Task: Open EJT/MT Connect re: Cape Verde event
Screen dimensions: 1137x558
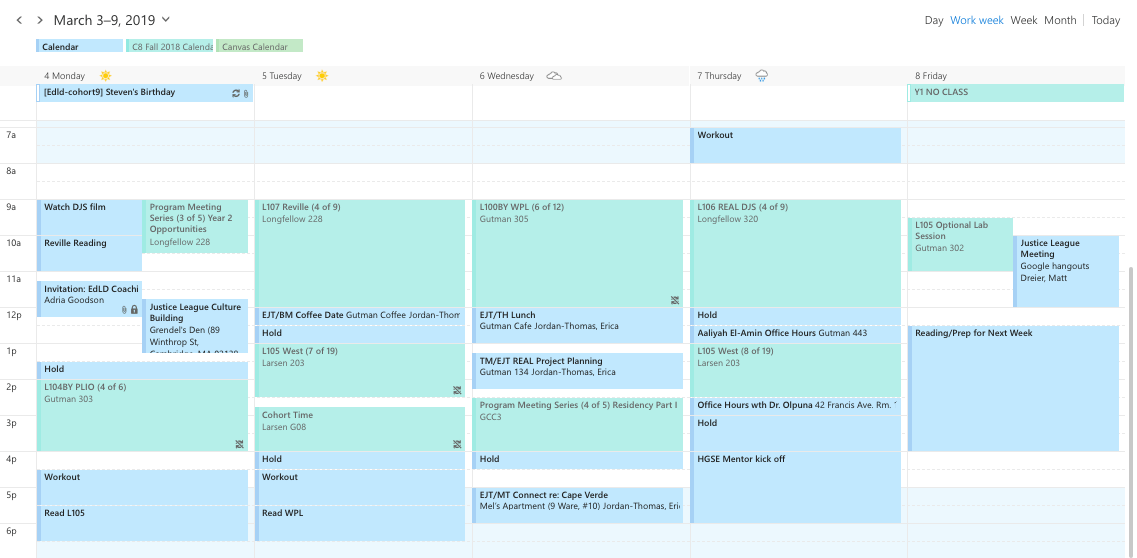Action: tap(578, 505)
